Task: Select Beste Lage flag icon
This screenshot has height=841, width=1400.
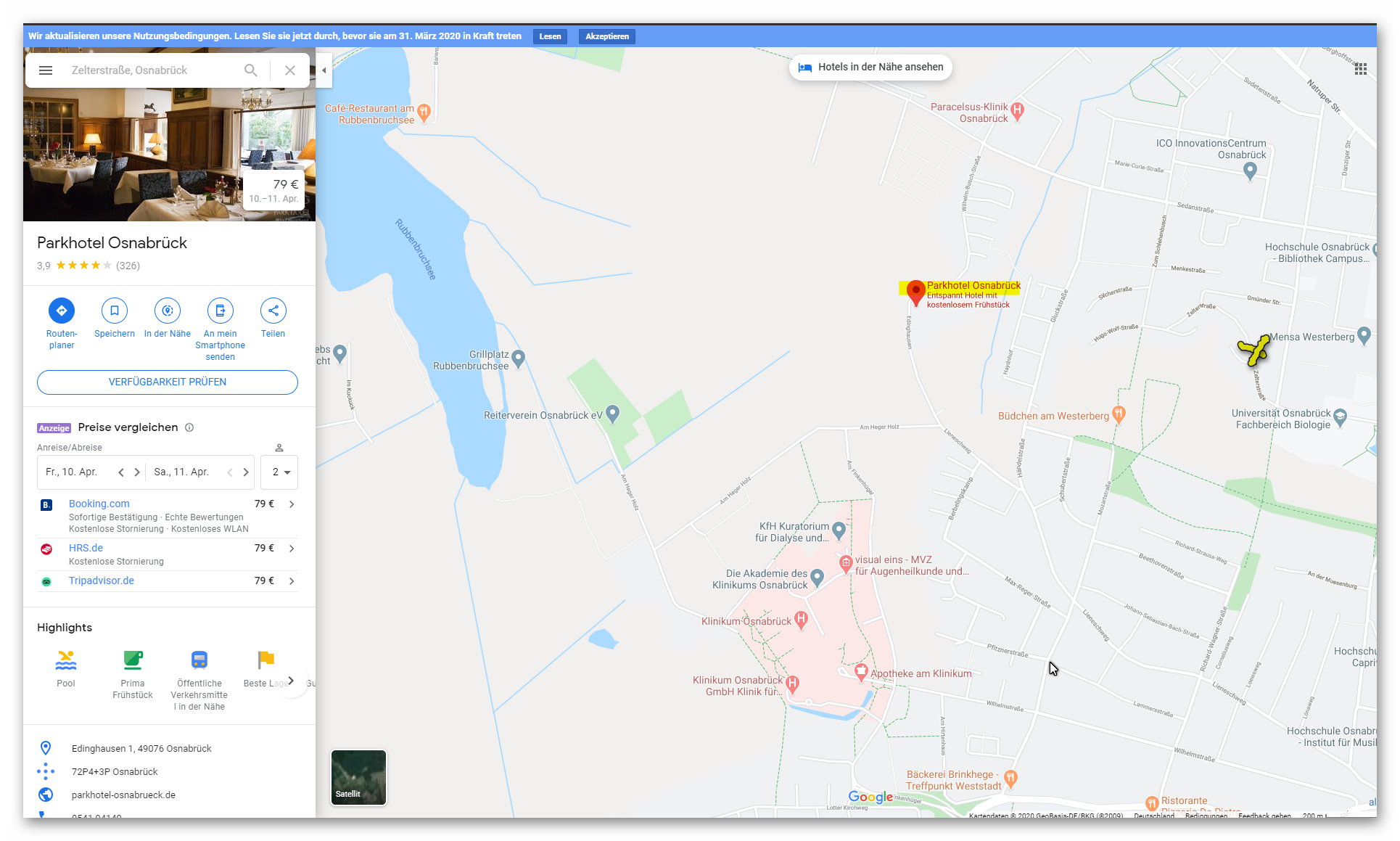Action: (x=265, y=660)
